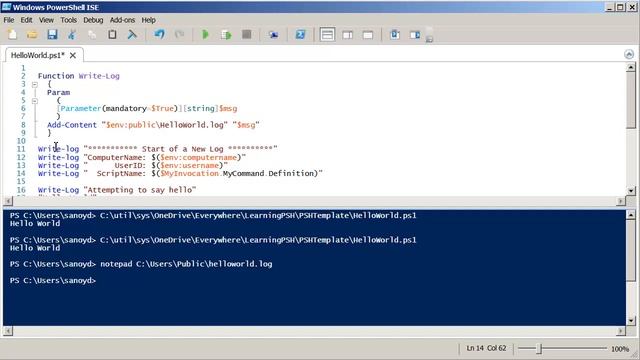Click 'Ln 14 Col 62' status indicator

(x=486, y=348)
